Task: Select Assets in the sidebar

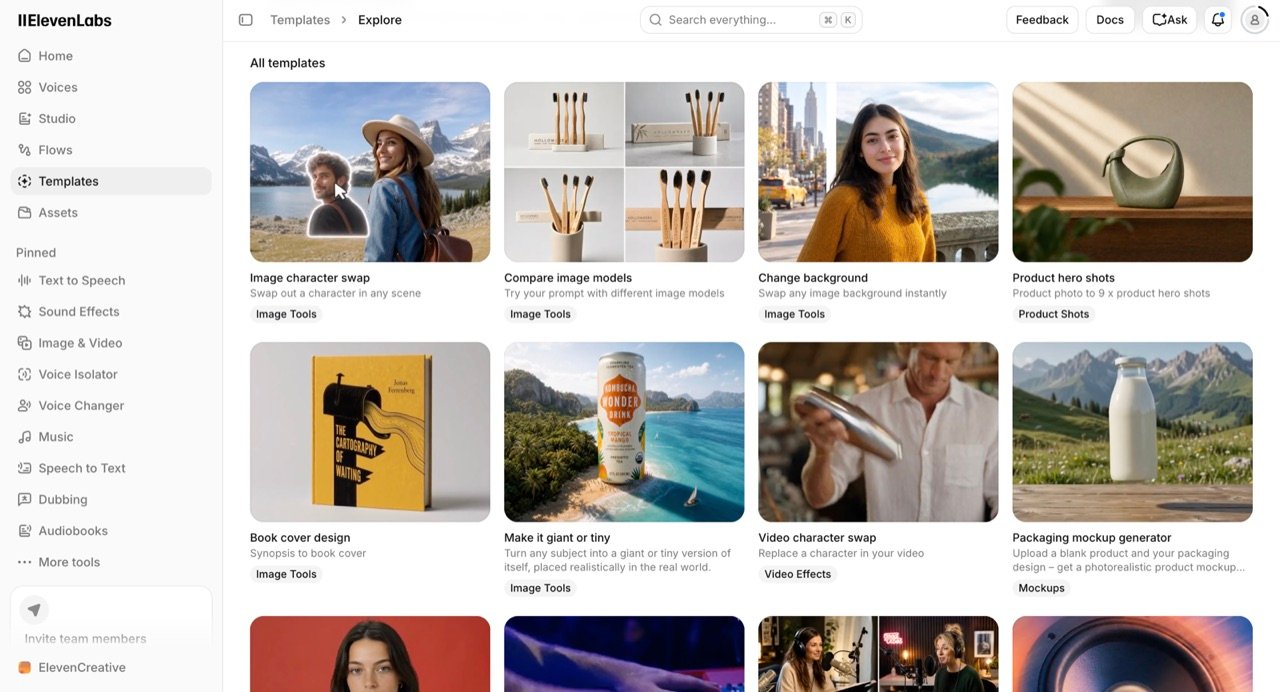Action: click(111, 212)
